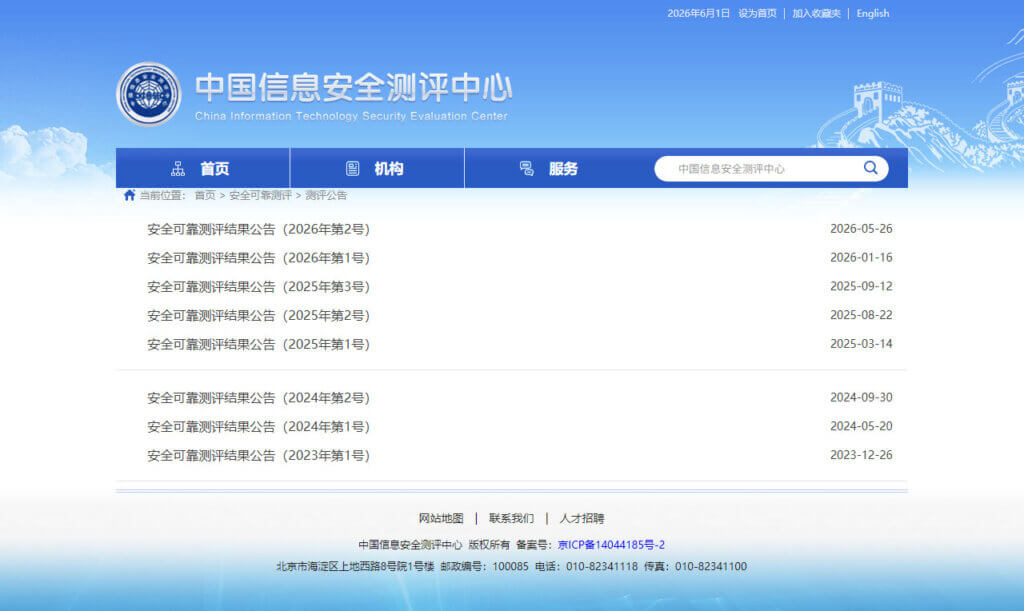Viewport: 1024px width, 611px height.
Task: Open announcement 2023年第1号
Action: (x=259, y=455)
